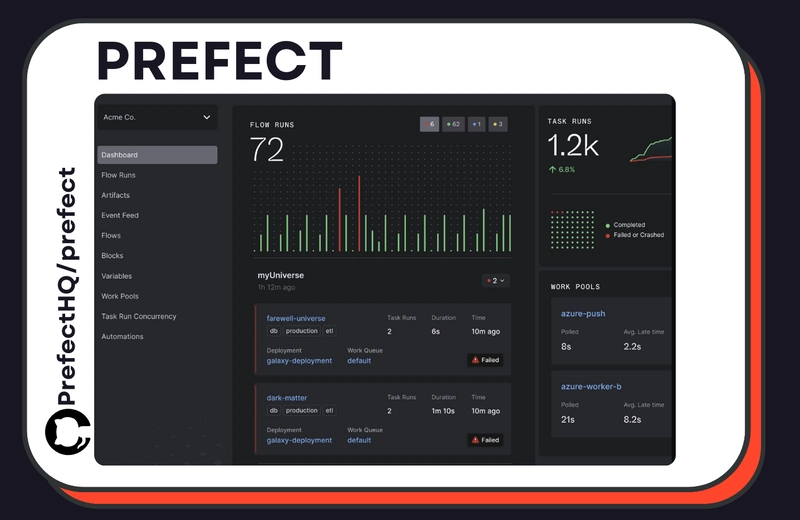Click the 72 flow runs count
The height and width of the screenshot is (520, 800).
267,150
